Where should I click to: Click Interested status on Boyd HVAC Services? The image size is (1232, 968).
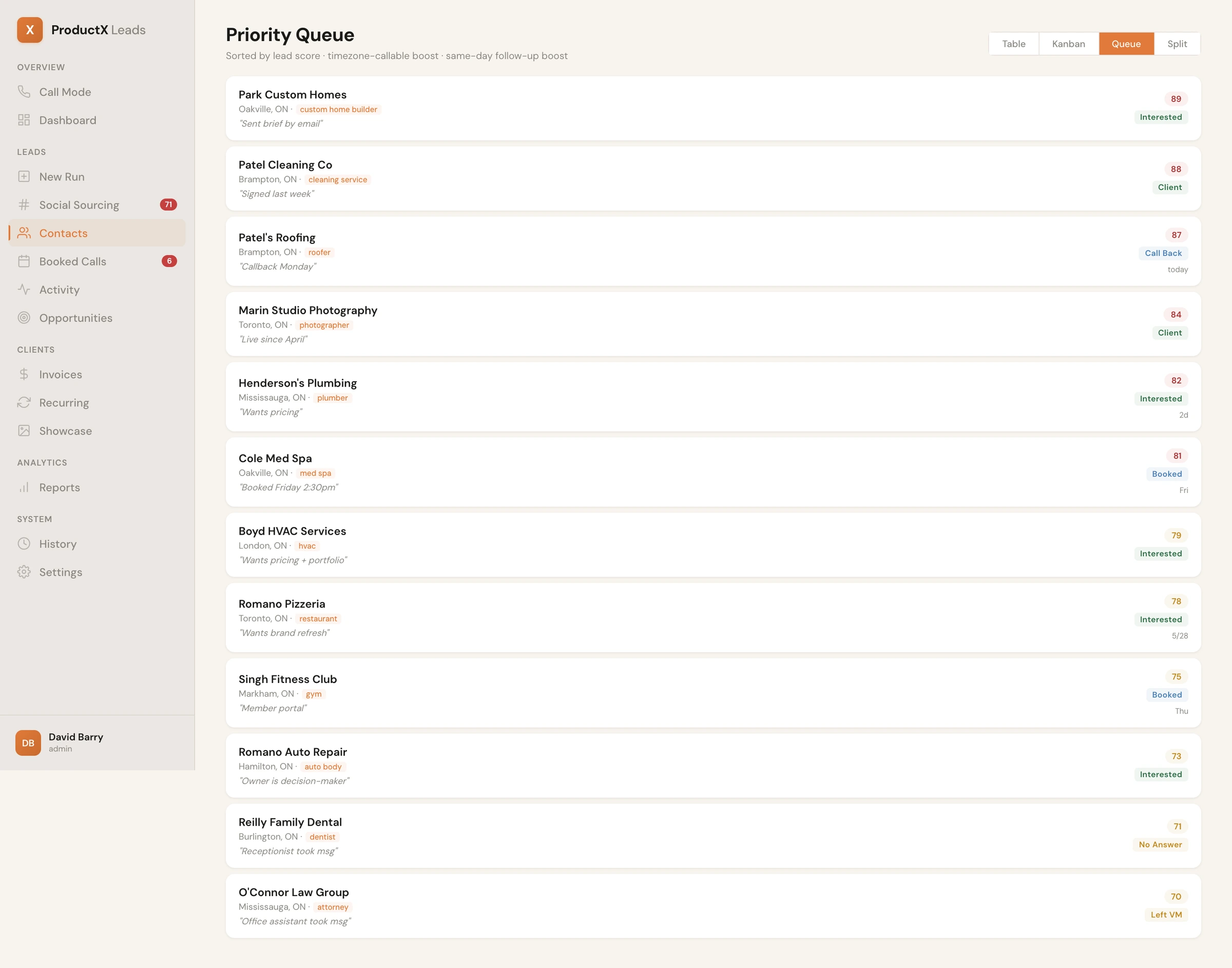[1161, 554]
